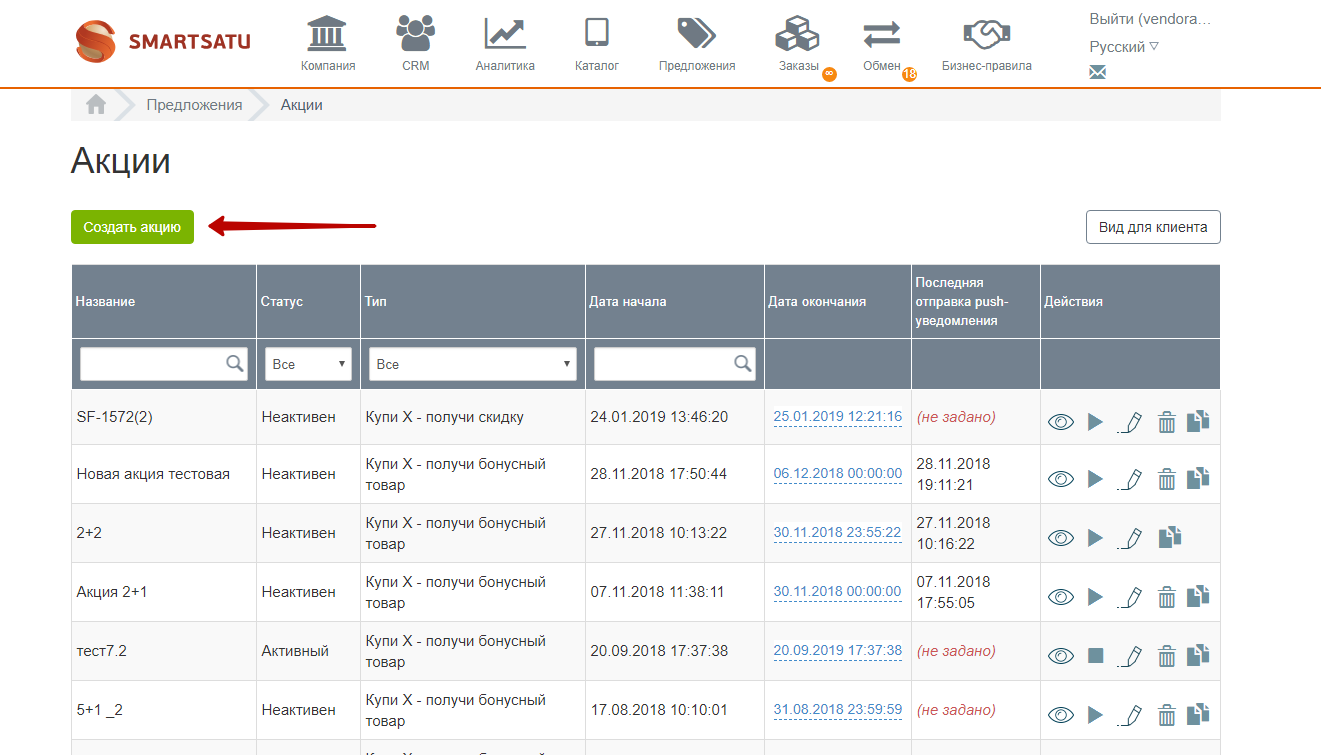Start the Новая акция тестовая promotion

[x=1095, y=479]
